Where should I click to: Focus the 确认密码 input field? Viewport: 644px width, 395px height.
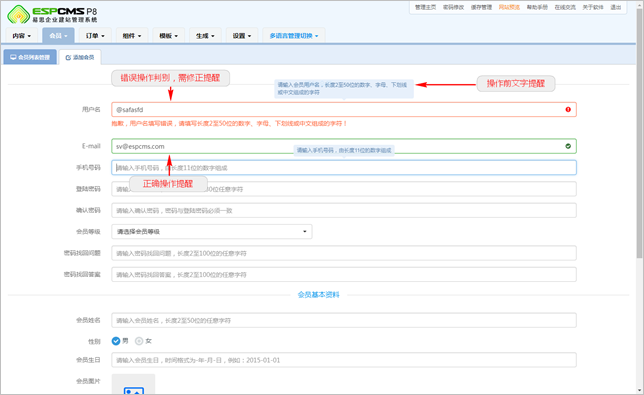click(x=344, y=210)
